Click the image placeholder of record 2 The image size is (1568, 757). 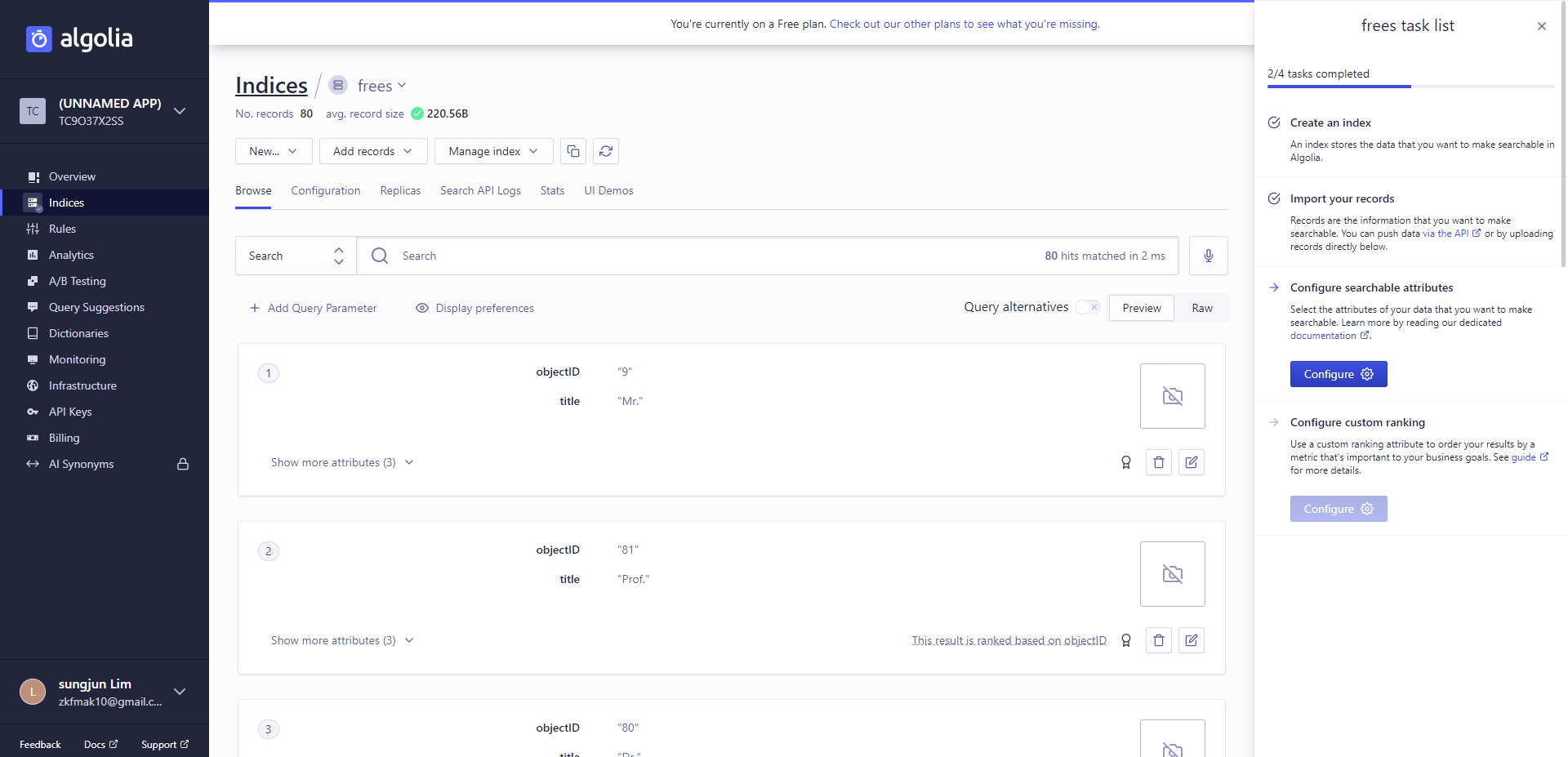pyautogui.click(x=1173, y=574)
